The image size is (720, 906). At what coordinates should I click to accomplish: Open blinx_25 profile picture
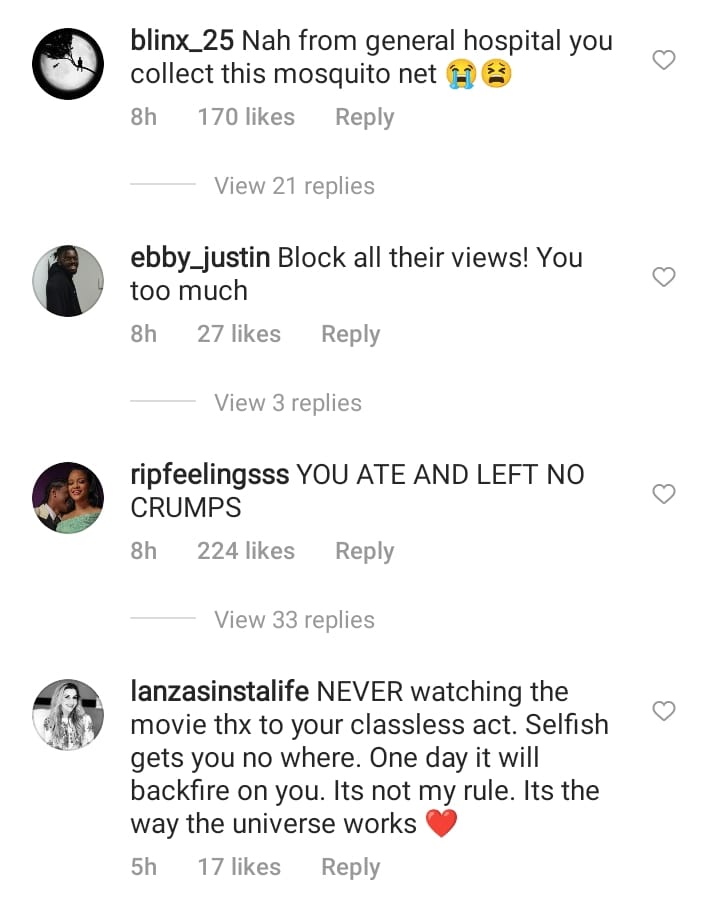point(68,65)
